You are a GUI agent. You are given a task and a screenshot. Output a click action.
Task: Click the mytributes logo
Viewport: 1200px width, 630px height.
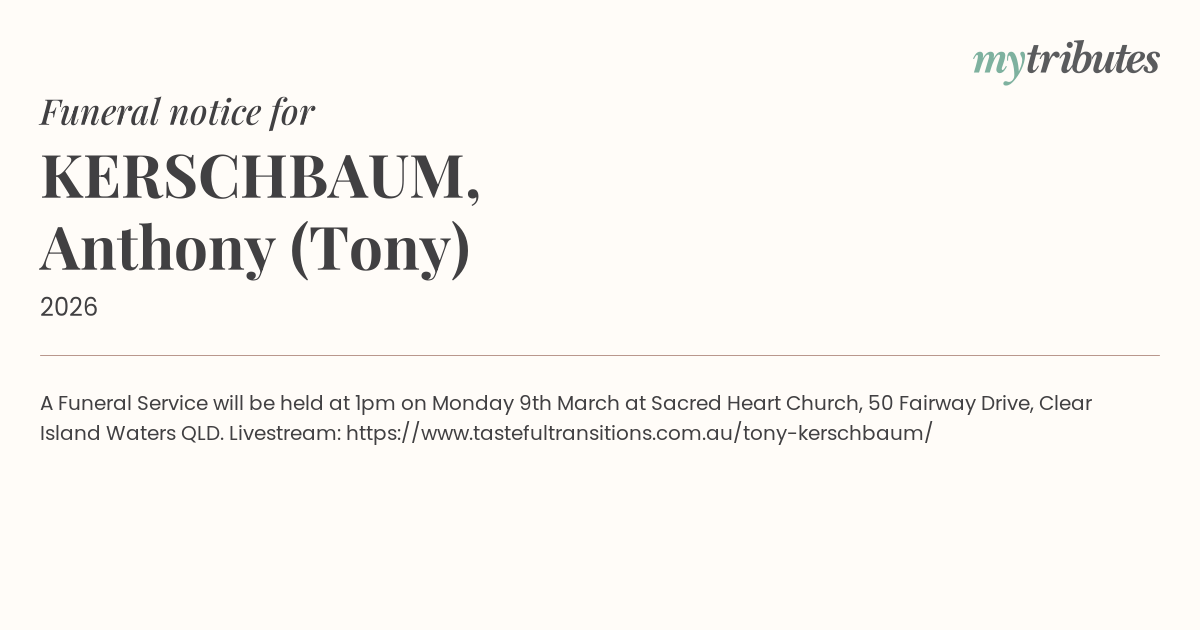(1066, 60)
